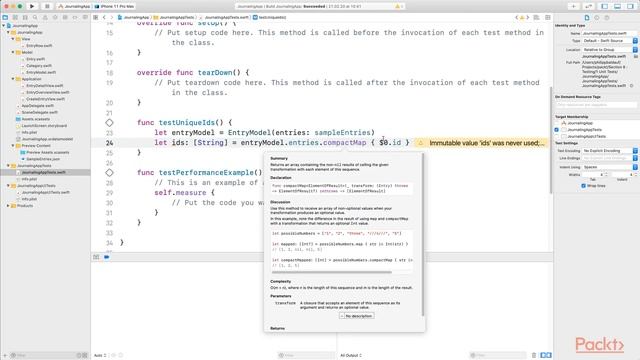
Task: Open the Source Control navigator
Action: (x=15, y=18)
